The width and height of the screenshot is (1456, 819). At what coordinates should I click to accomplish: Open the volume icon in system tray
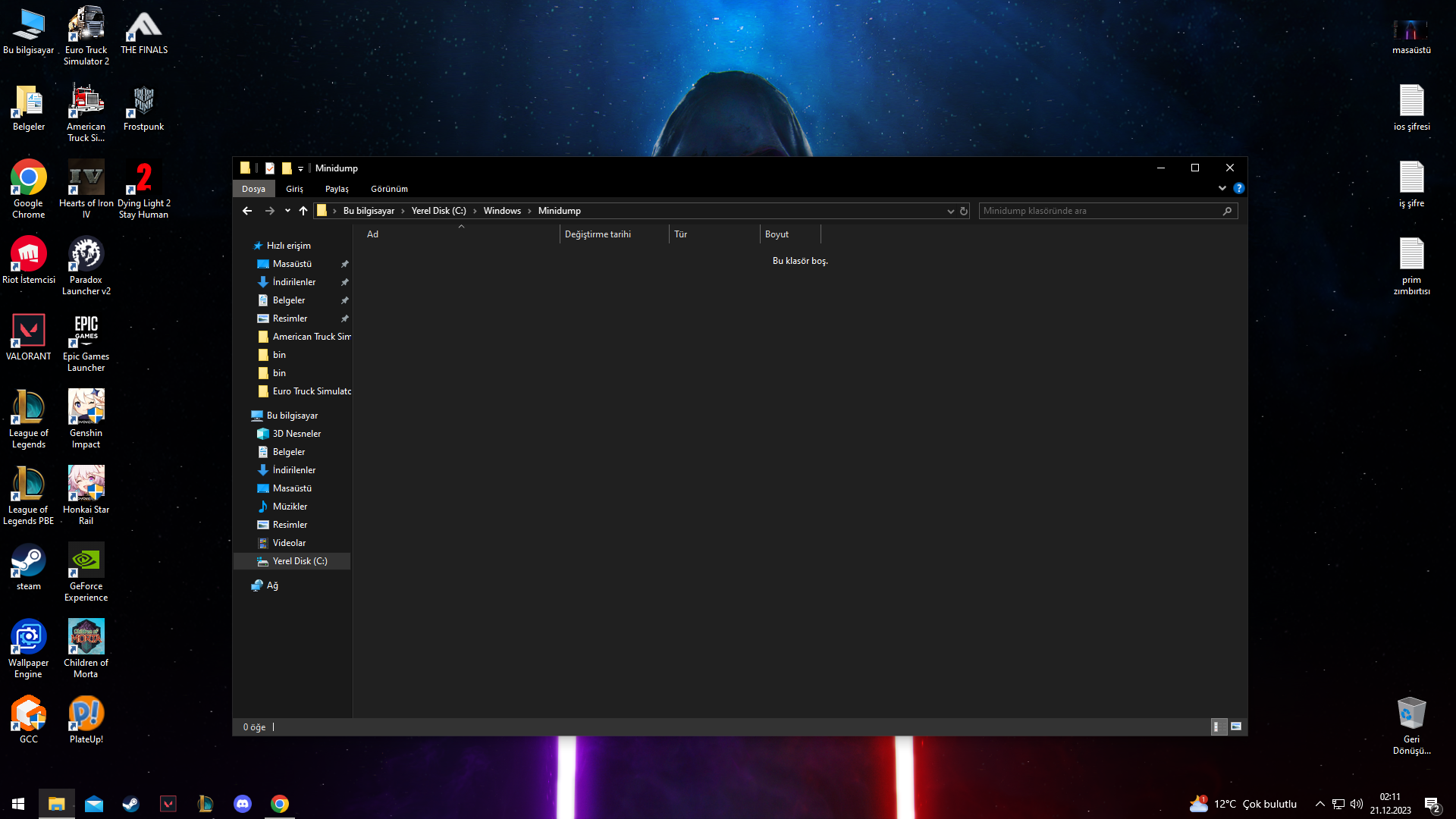(x=1357, y=804)
